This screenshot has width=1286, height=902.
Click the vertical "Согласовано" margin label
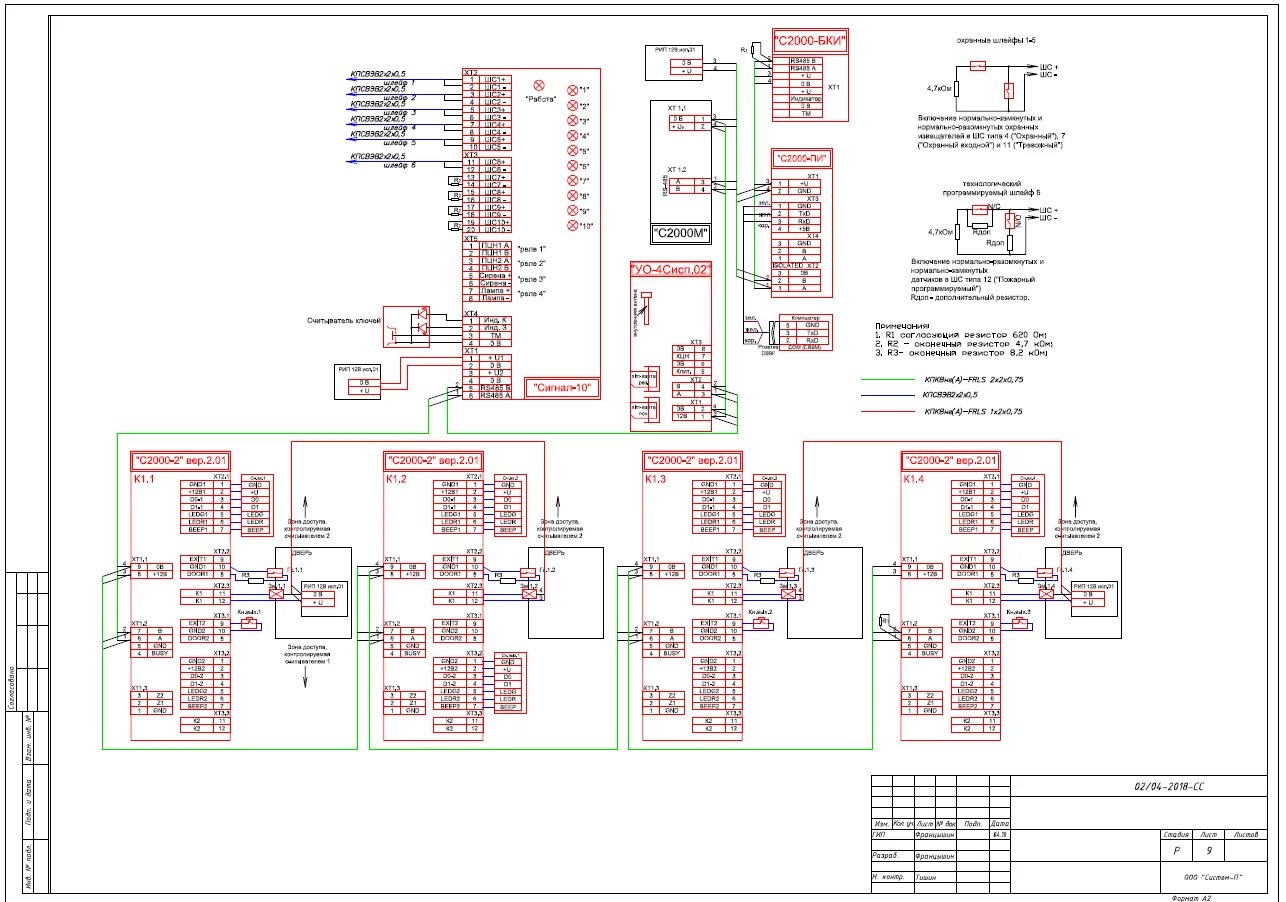12,687
